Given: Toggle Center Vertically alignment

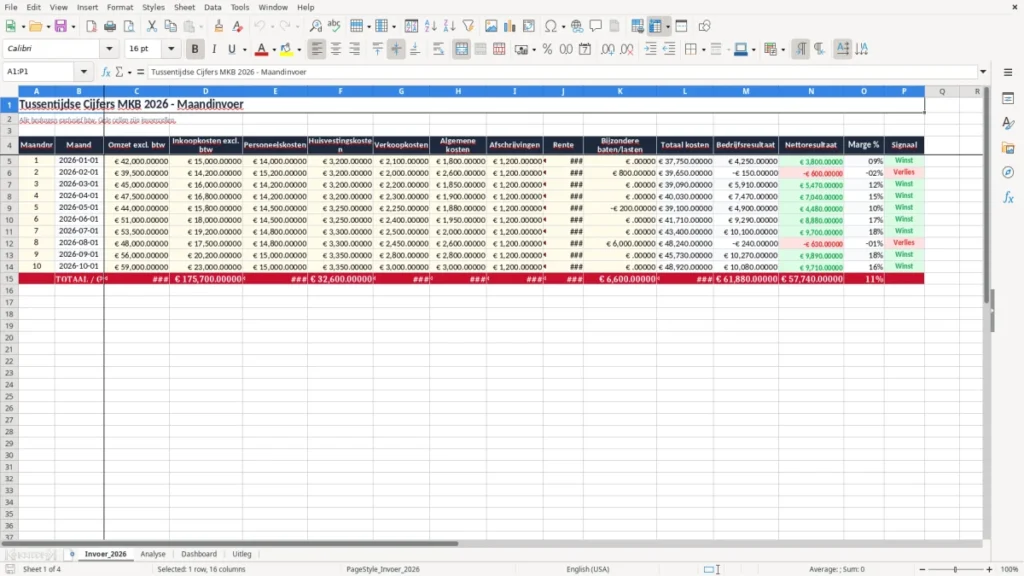Looking at the screenshot, I should (396, 49).
